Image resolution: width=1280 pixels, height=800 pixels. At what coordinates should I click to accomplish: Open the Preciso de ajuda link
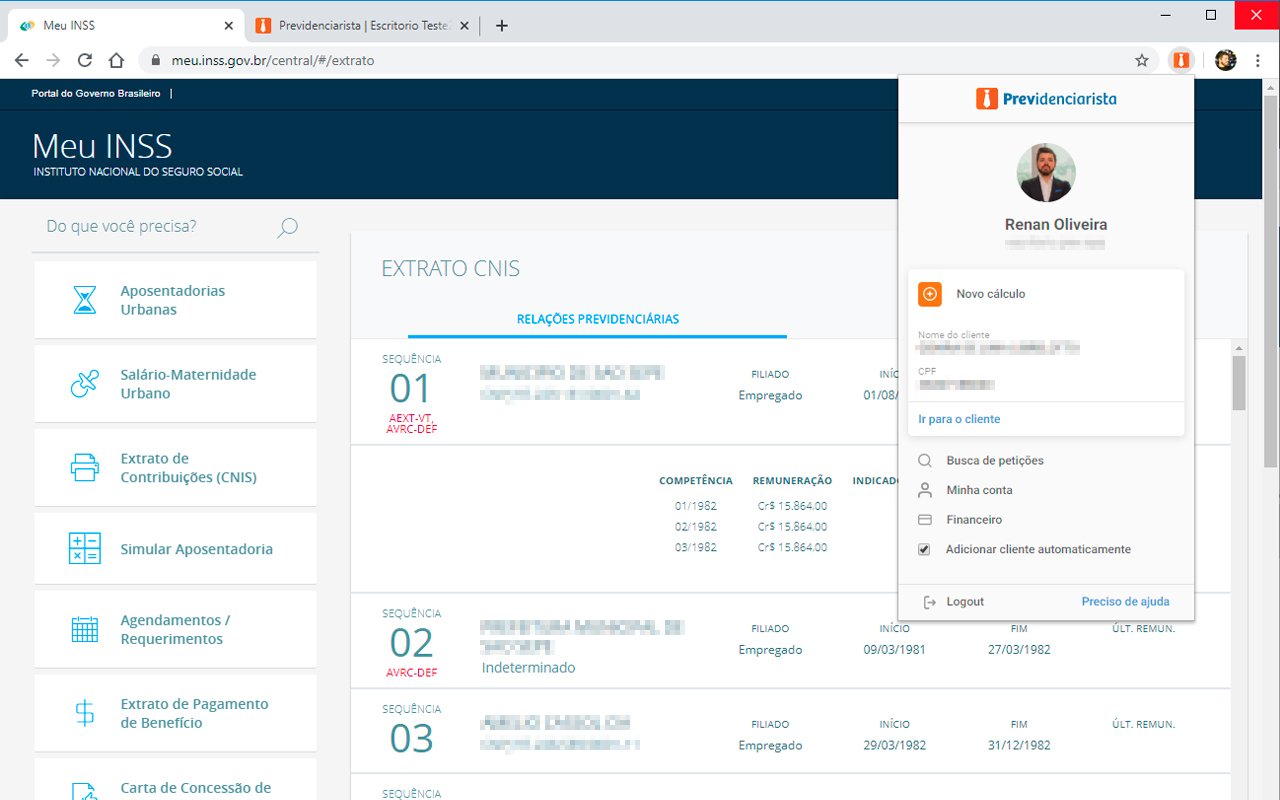tap(1125, 602)
